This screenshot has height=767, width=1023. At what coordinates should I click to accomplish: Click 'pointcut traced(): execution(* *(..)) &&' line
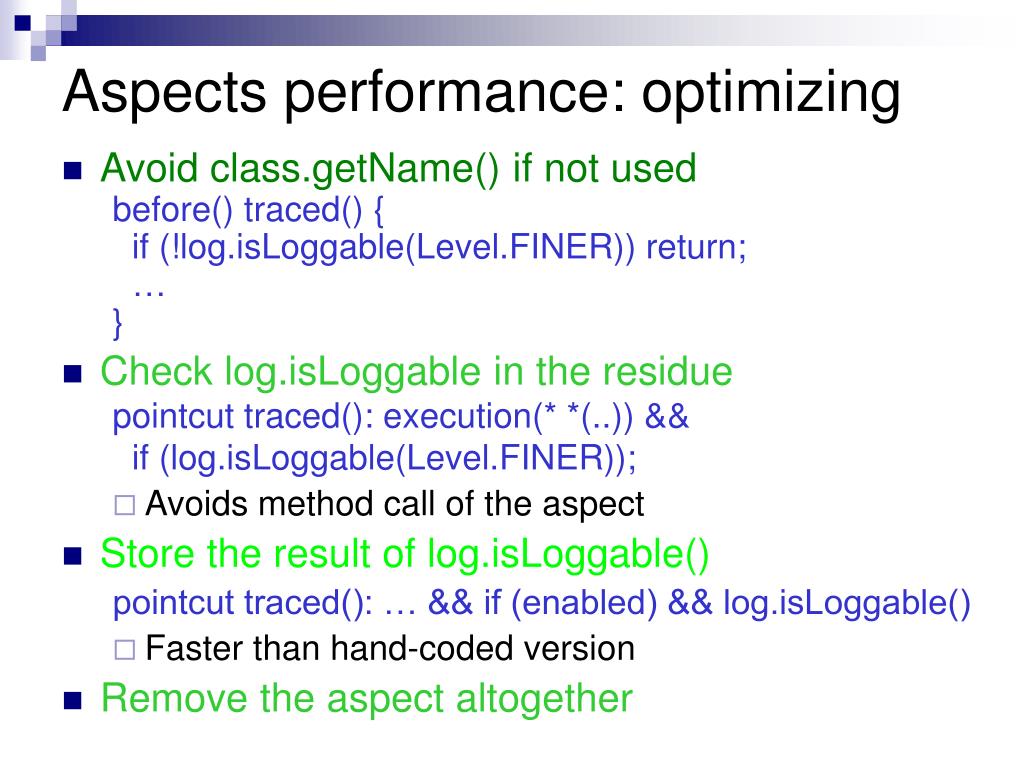pos(401,417)
